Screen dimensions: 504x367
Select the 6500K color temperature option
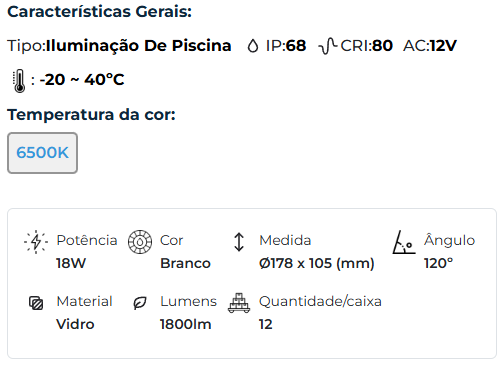pos(42,153)
